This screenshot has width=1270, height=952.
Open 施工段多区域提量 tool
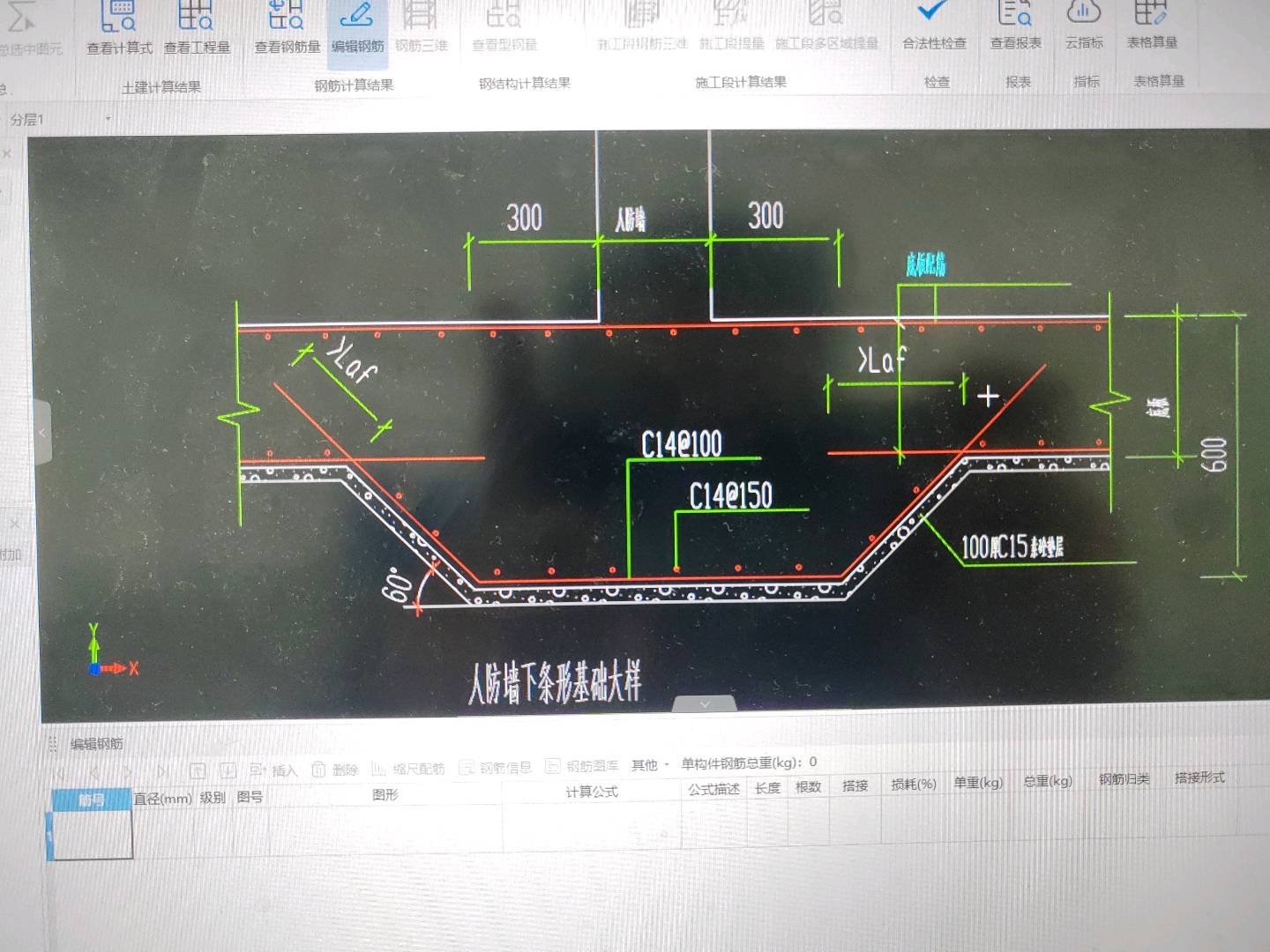tap(826, 26)
